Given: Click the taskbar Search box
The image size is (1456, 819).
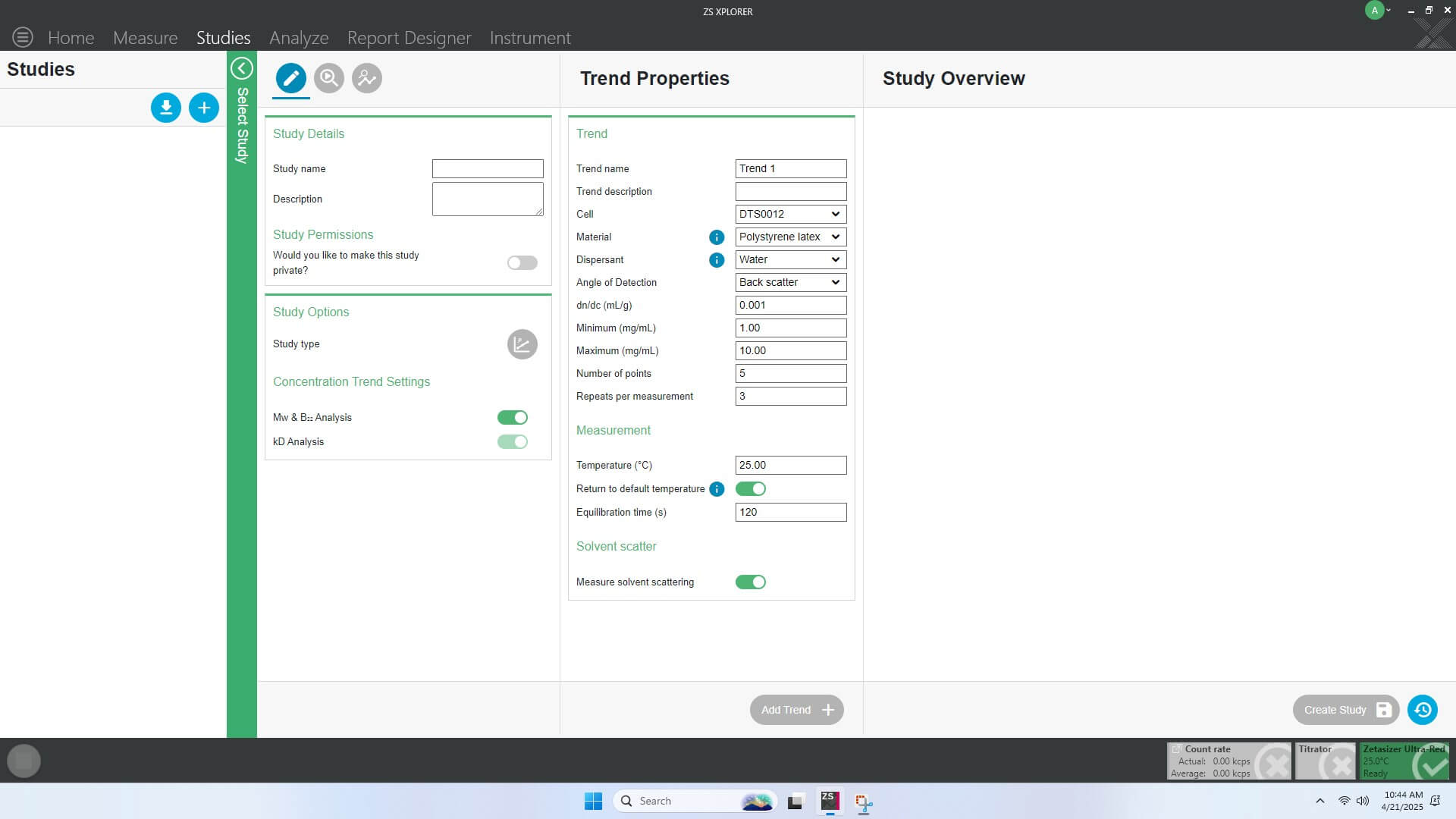Looking at the screenshot, I should (x=695, y=801).
